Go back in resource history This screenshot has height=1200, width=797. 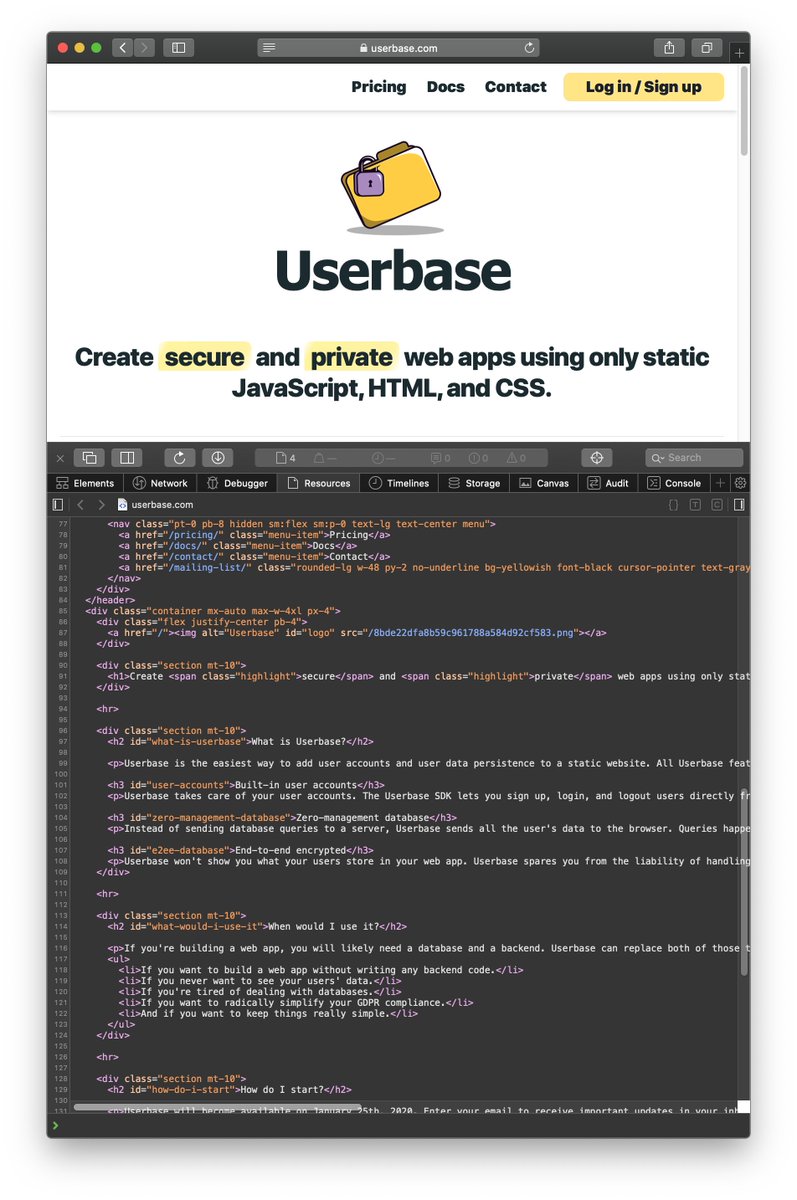(x=81, y=505)
